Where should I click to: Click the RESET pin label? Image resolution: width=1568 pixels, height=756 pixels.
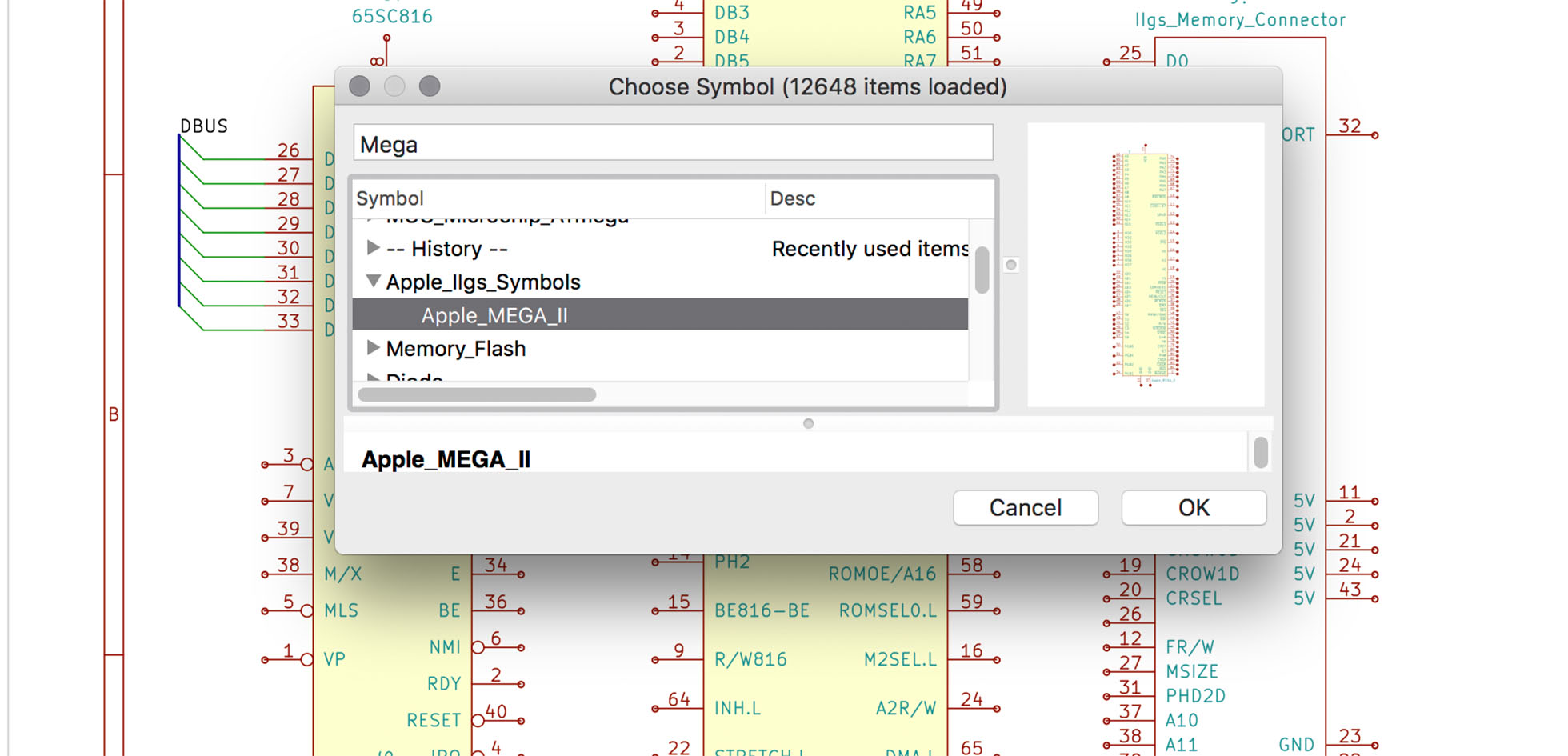click(434, 720)
